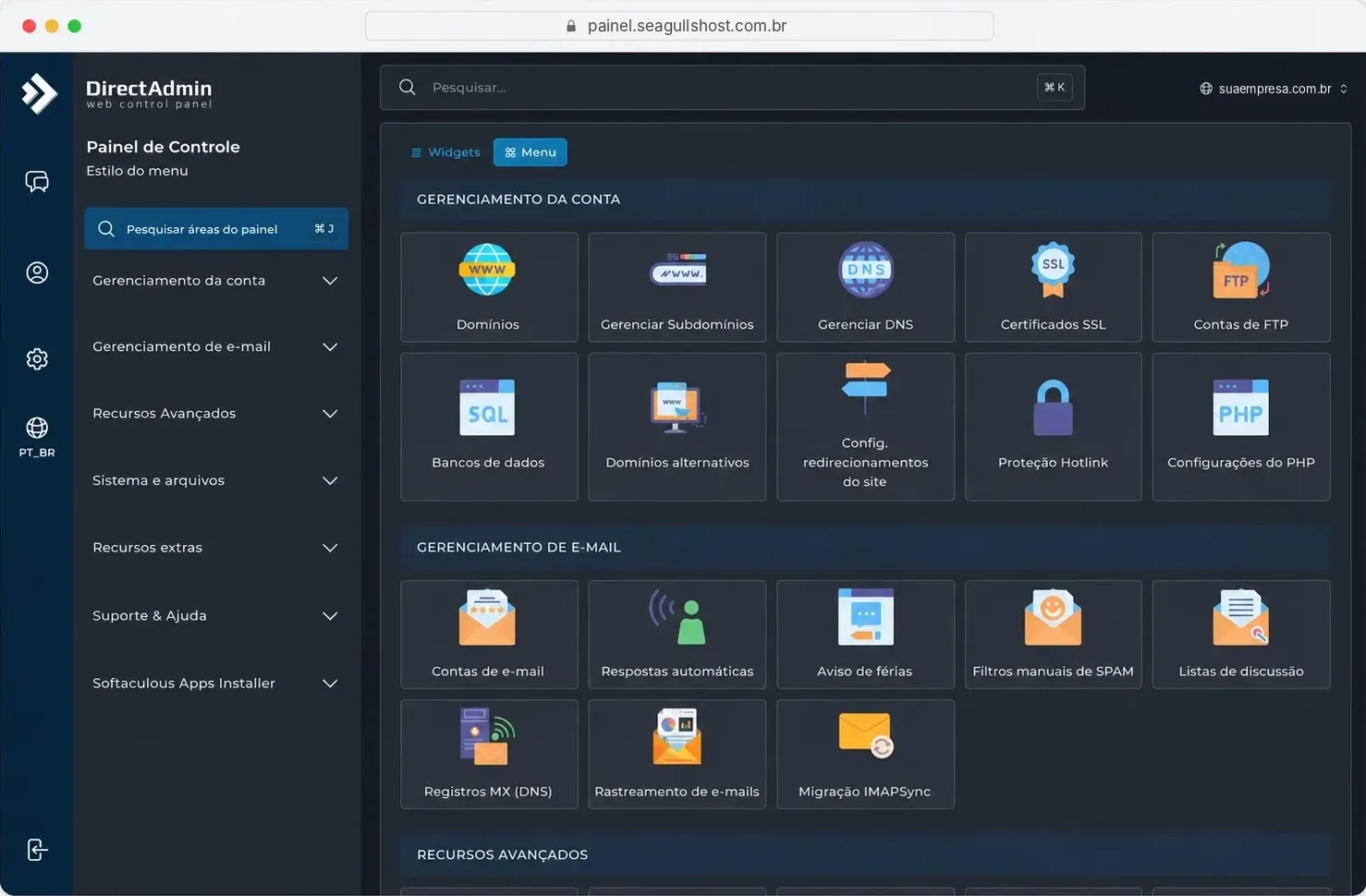Viewport: 1366px width, 896px height.
Task: Click the Estilo do menu text
Action: click(x=137, y=171)
